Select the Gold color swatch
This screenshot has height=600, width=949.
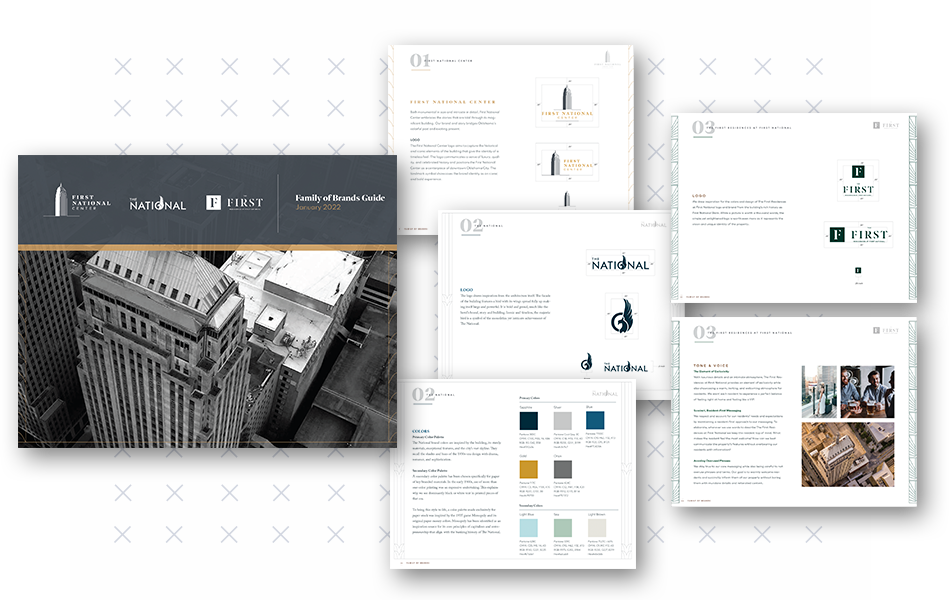pyautogui.click(x=528, y=469)
